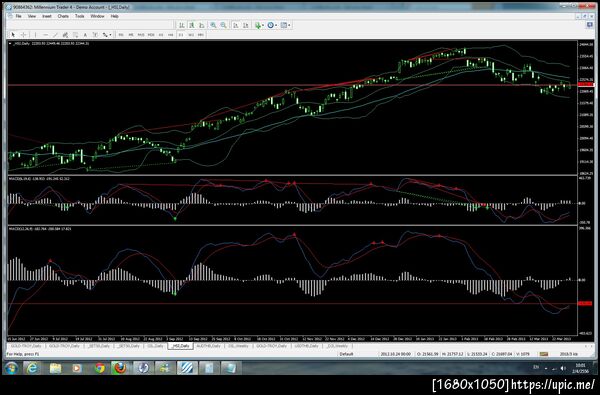Click the connection status bars indicator
This screenshot has height=395, width=600.
click(x=543, y=354)
